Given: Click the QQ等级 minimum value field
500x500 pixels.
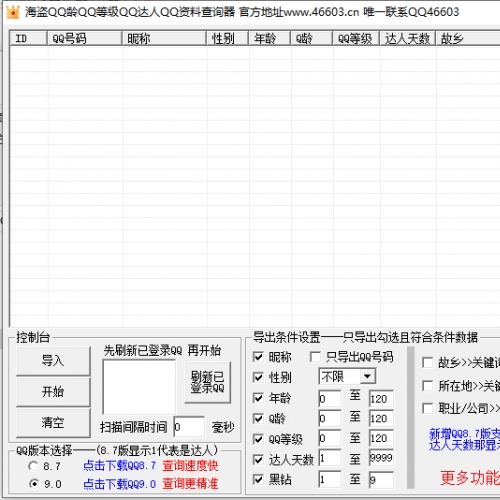Looking at the screenshot, I should click(330, 438).
